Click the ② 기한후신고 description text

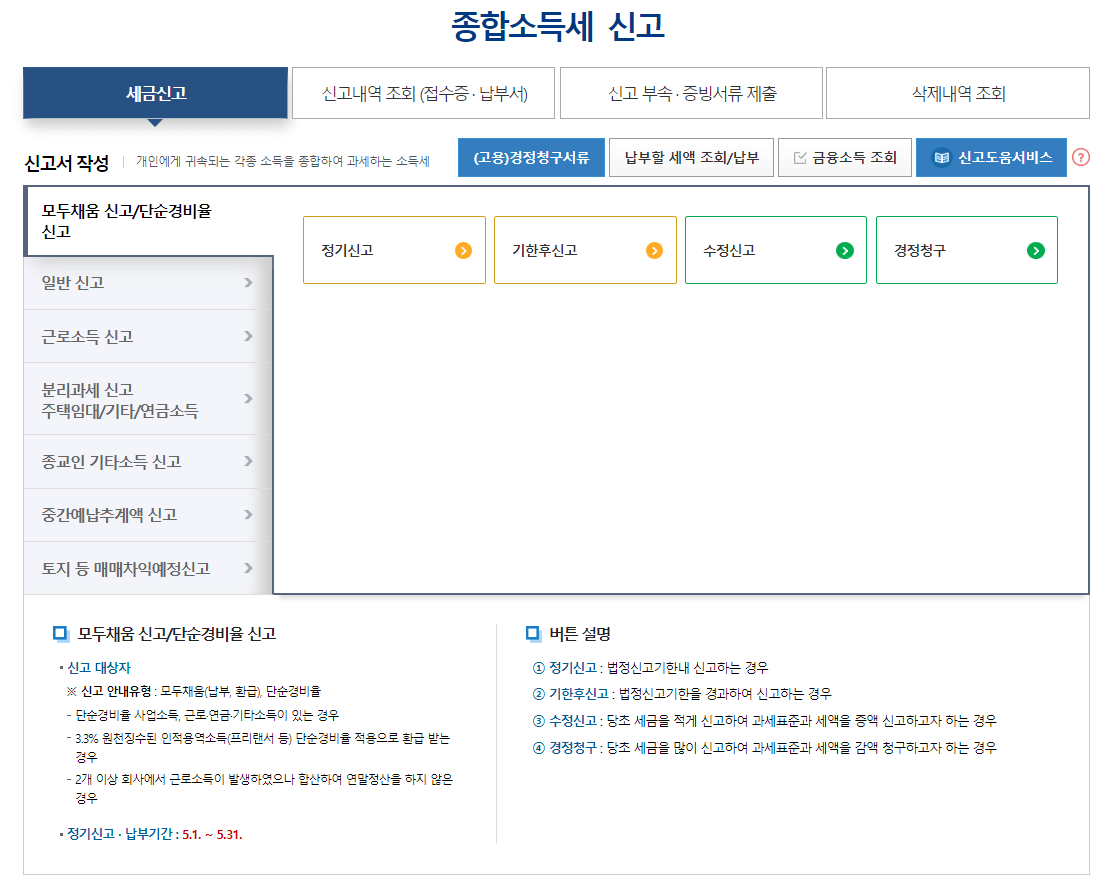coord(681,694)
